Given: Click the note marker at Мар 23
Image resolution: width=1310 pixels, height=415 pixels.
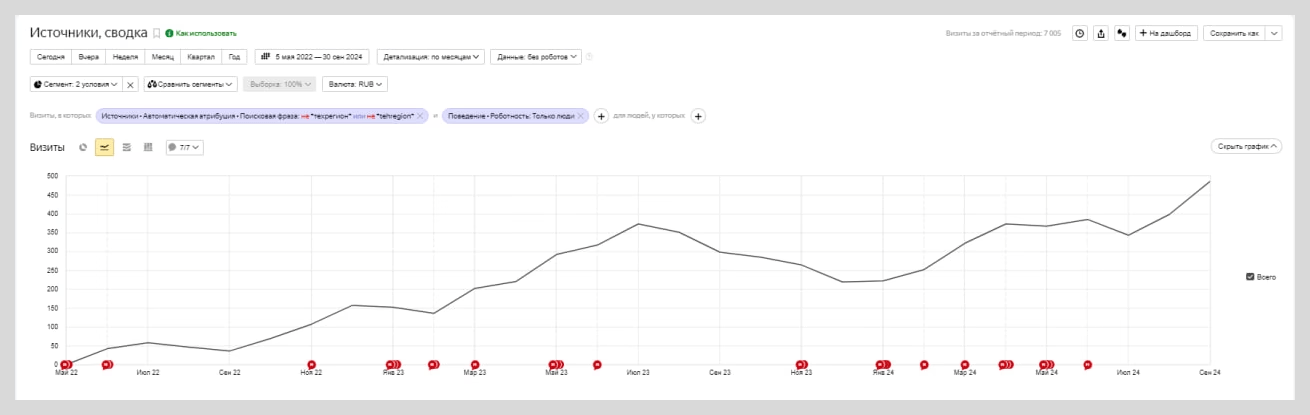Looking at the screenshot, I should point(475,365).
